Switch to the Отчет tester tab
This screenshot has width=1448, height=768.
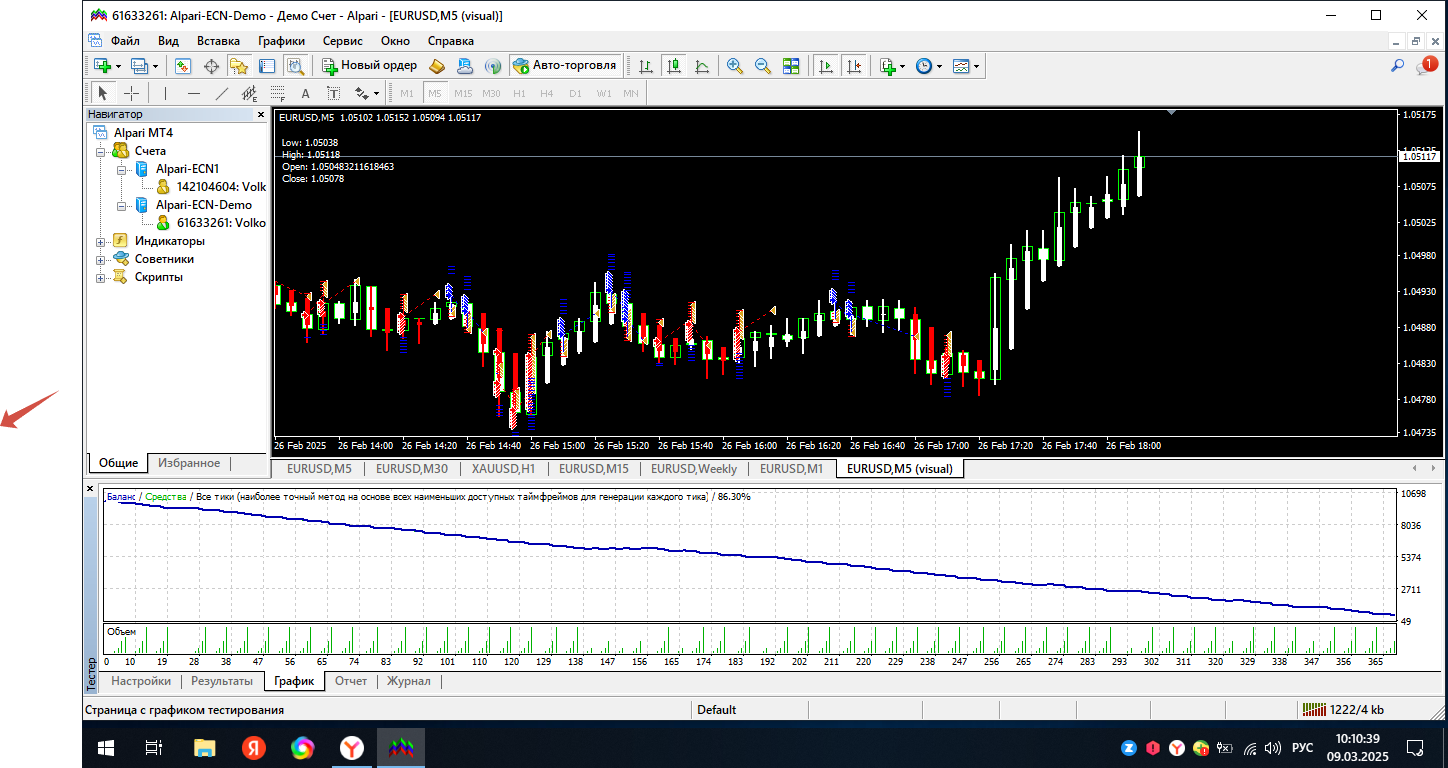click(351, 681)
